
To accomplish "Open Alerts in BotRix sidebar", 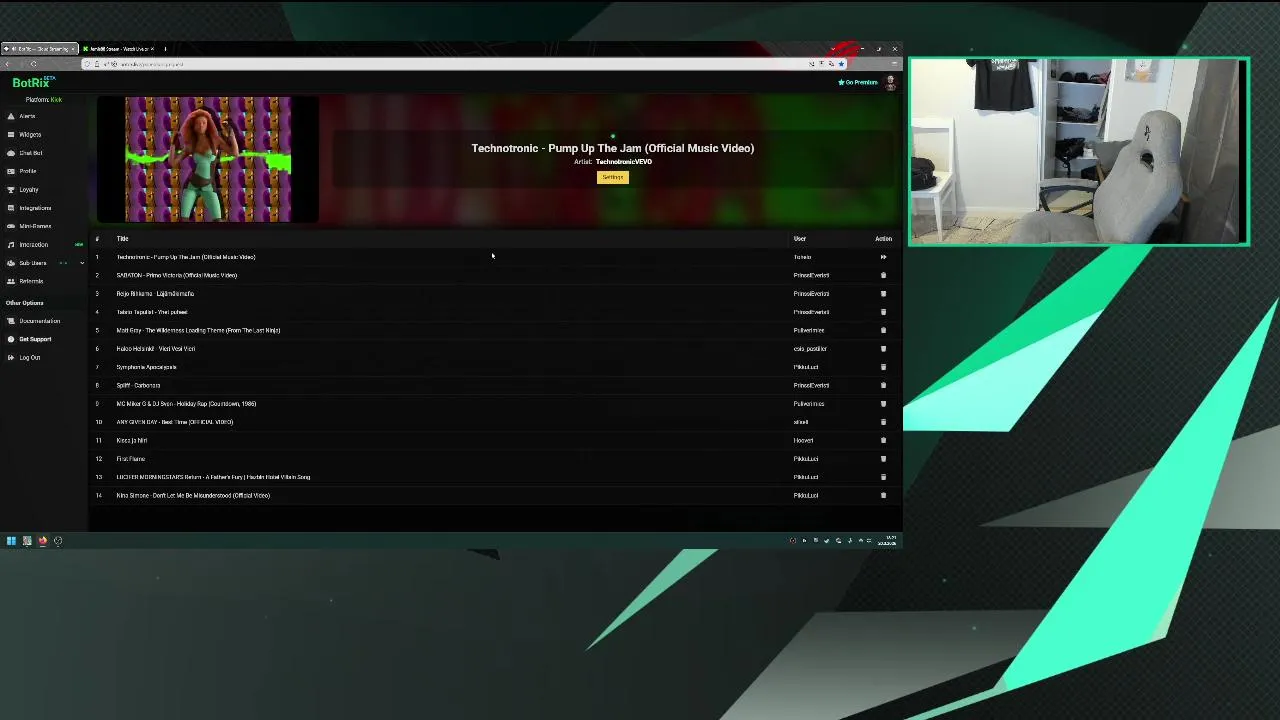I will (x=27, y=116).
